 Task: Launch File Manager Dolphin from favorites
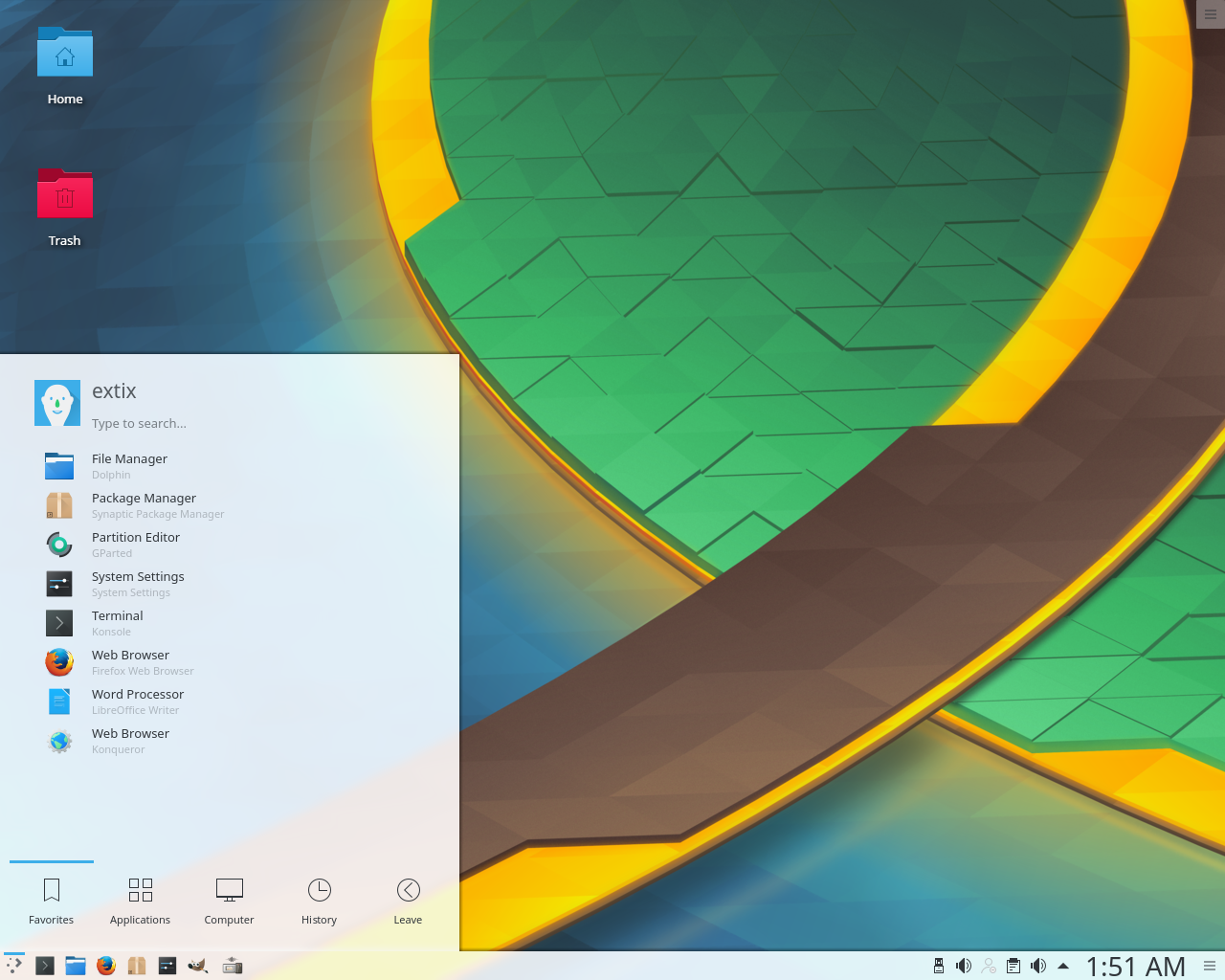click(x=230, y=466)
